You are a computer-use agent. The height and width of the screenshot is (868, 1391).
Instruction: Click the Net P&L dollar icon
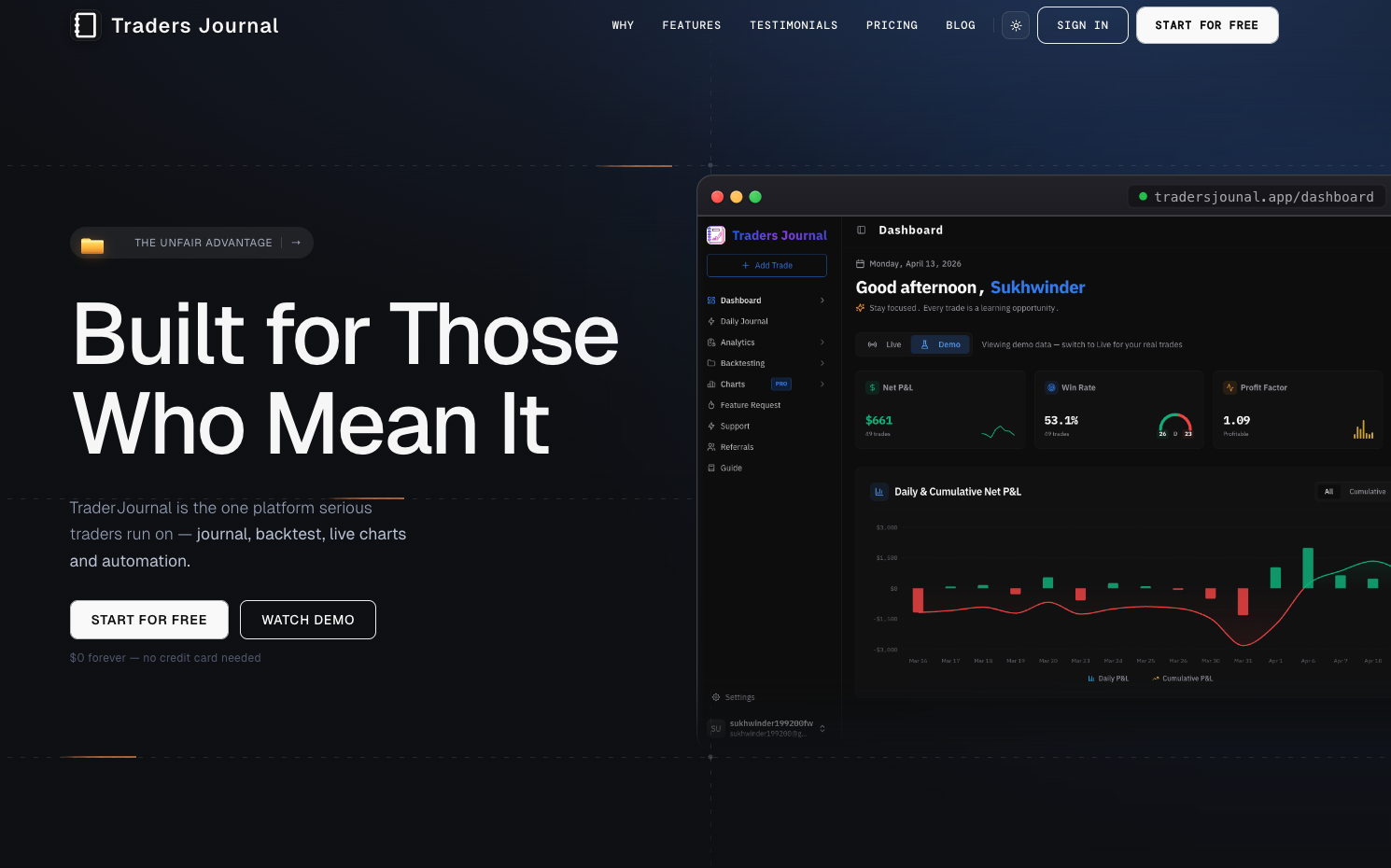point(872,387)
